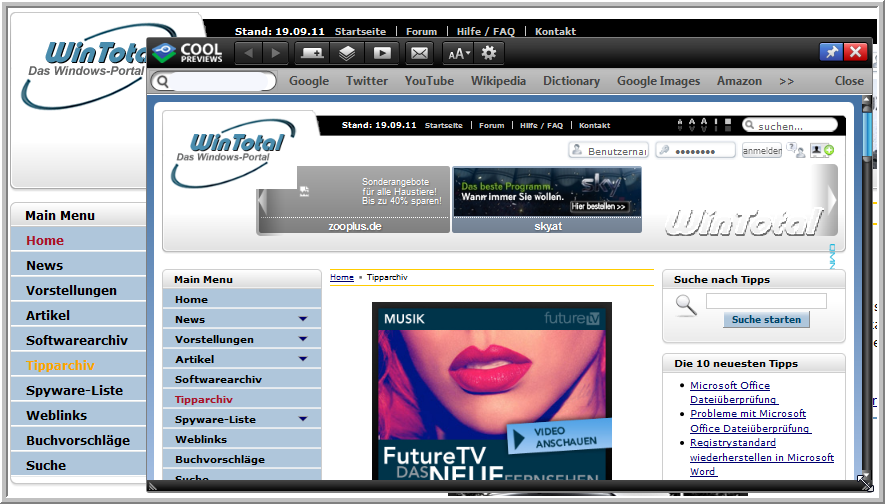Show more search engines with >>
885x504 pixels.
787,81
